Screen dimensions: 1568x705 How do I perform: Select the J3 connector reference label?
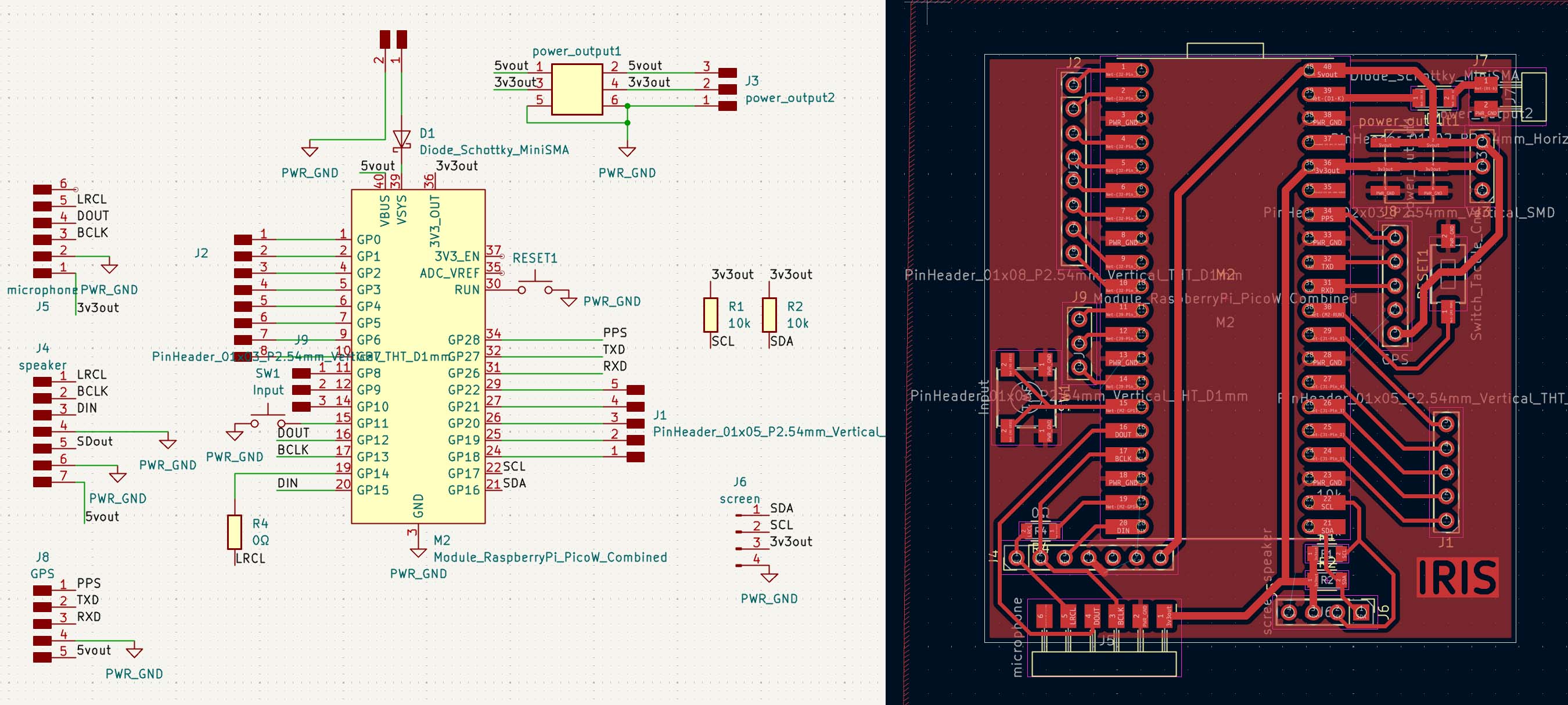click(x=752, y=81)
